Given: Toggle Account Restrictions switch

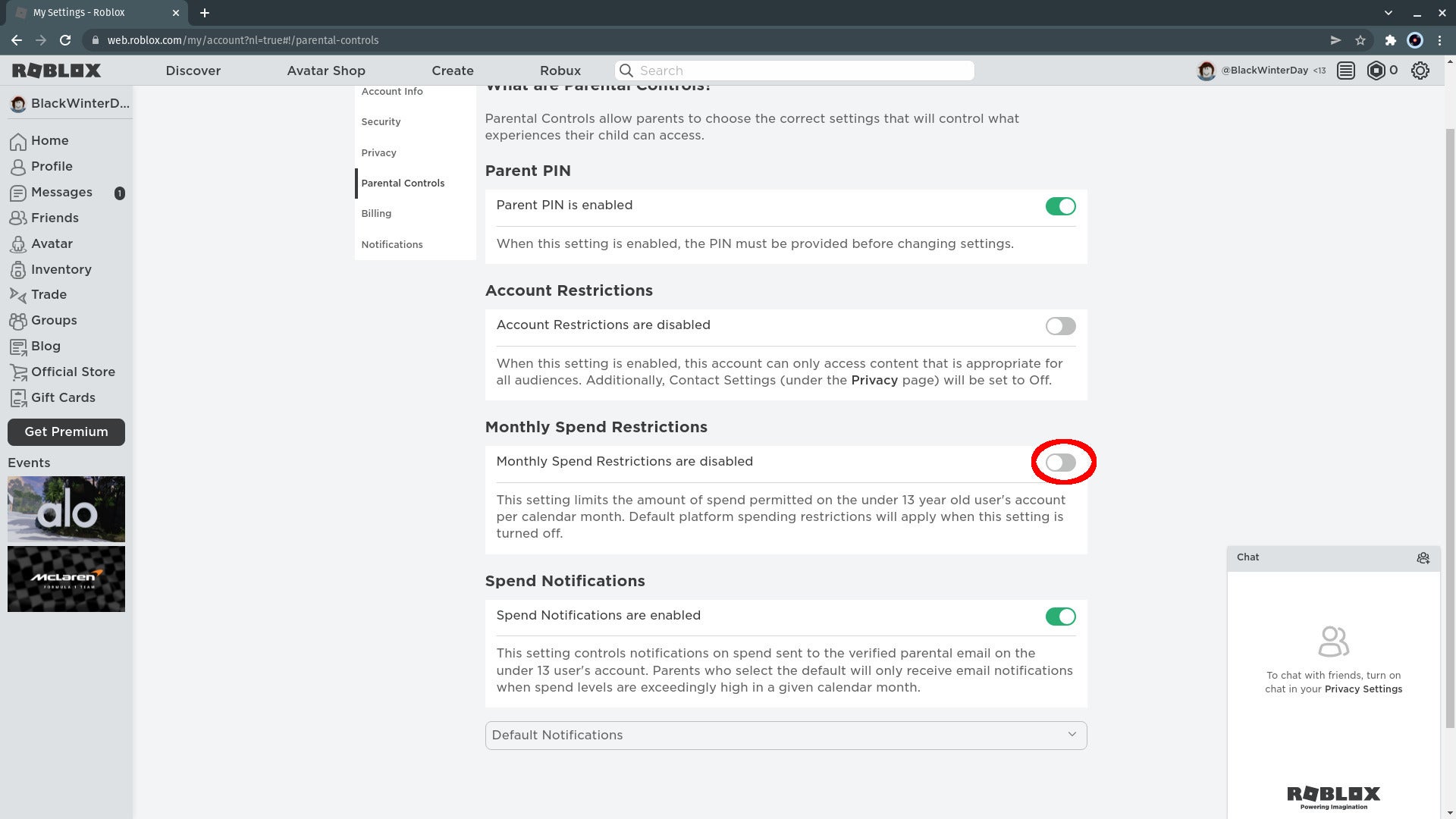Looking at the screenshot, I should (1060, 326).
